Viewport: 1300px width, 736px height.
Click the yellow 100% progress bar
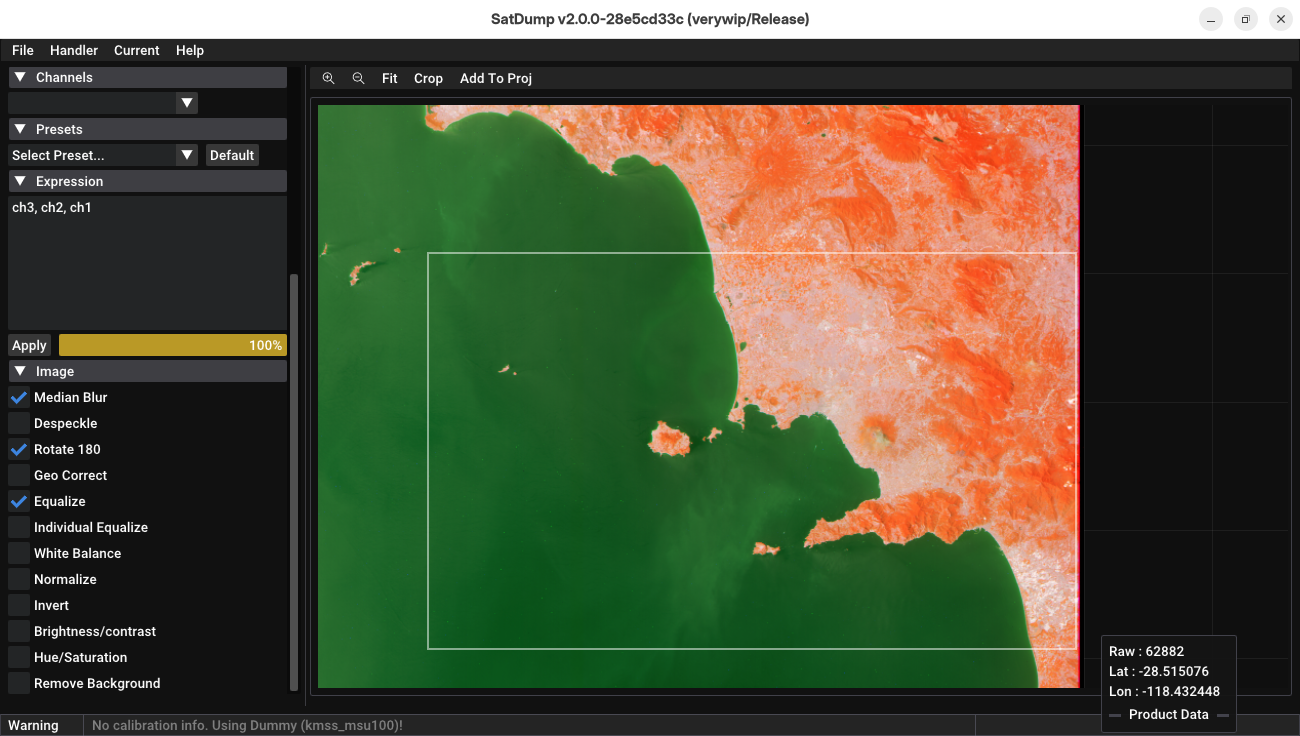click(172, 345)
